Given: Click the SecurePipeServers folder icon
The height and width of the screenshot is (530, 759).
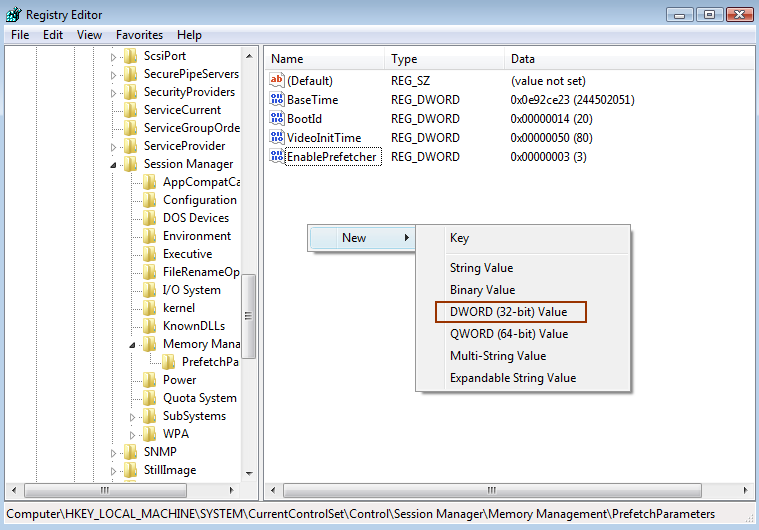Looking at the screenshot, I should [x=130, y=74].
